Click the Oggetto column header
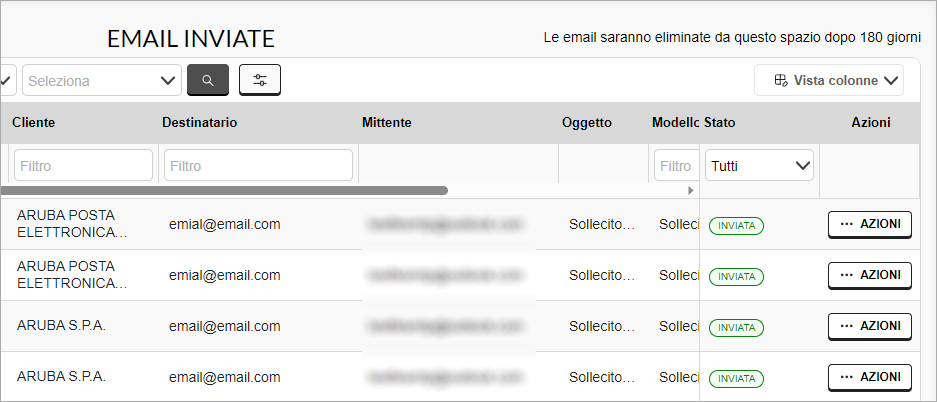 [x=587, y=122]
